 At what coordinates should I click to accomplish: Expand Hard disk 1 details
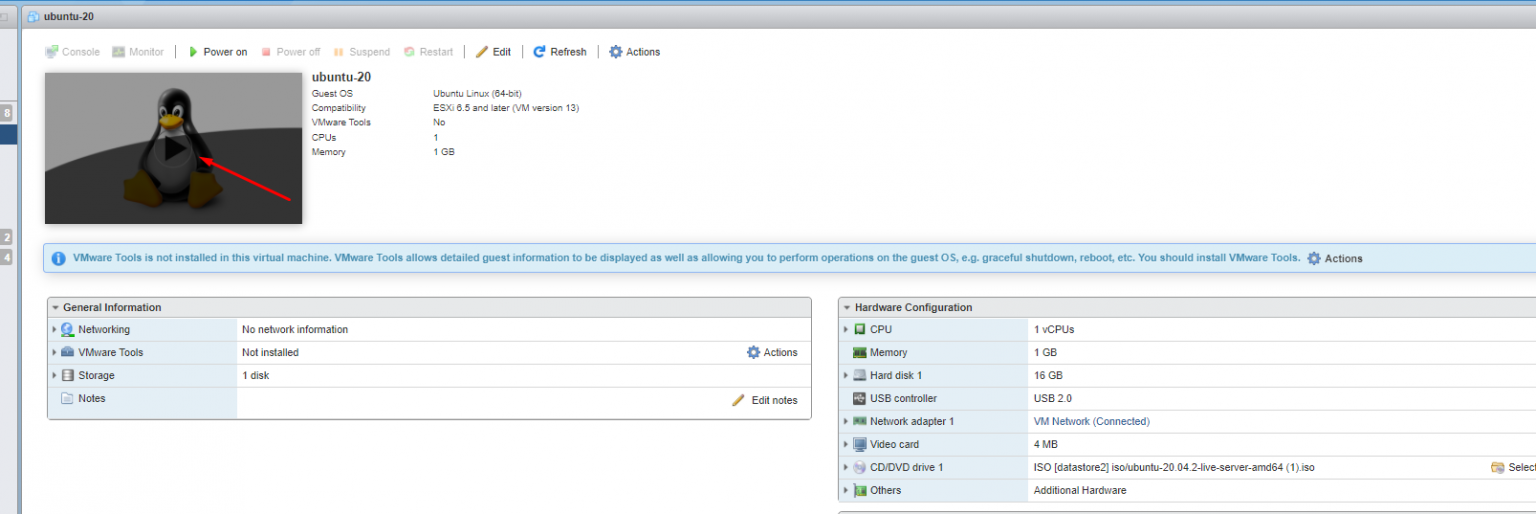[846, 376]
